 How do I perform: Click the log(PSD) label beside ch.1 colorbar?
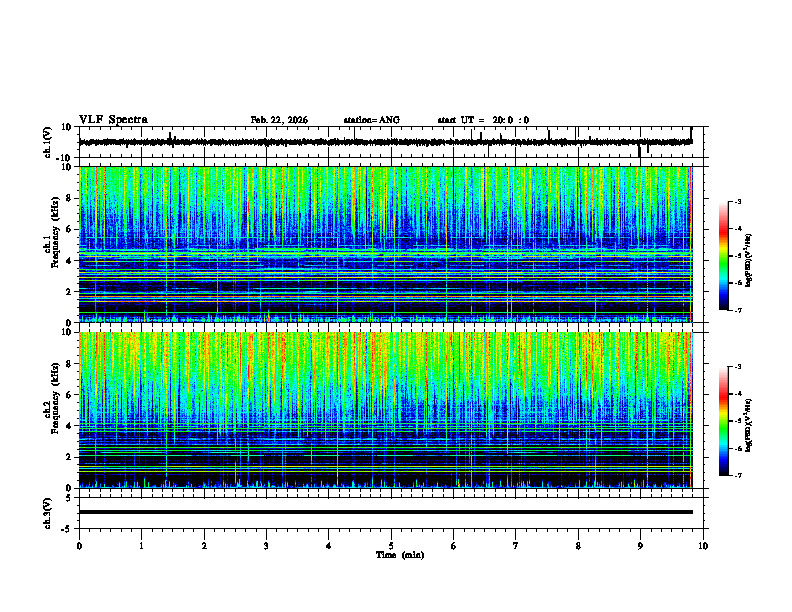(x=748, y=261)
